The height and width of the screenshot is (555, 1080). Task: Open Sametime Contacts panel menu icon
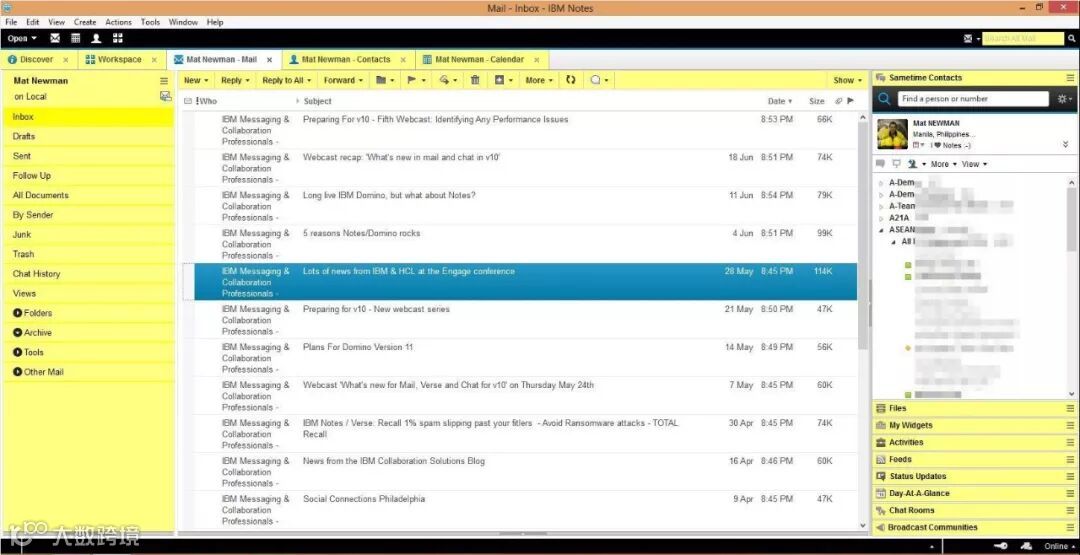pyautogui.click(x=1070, y=78)
